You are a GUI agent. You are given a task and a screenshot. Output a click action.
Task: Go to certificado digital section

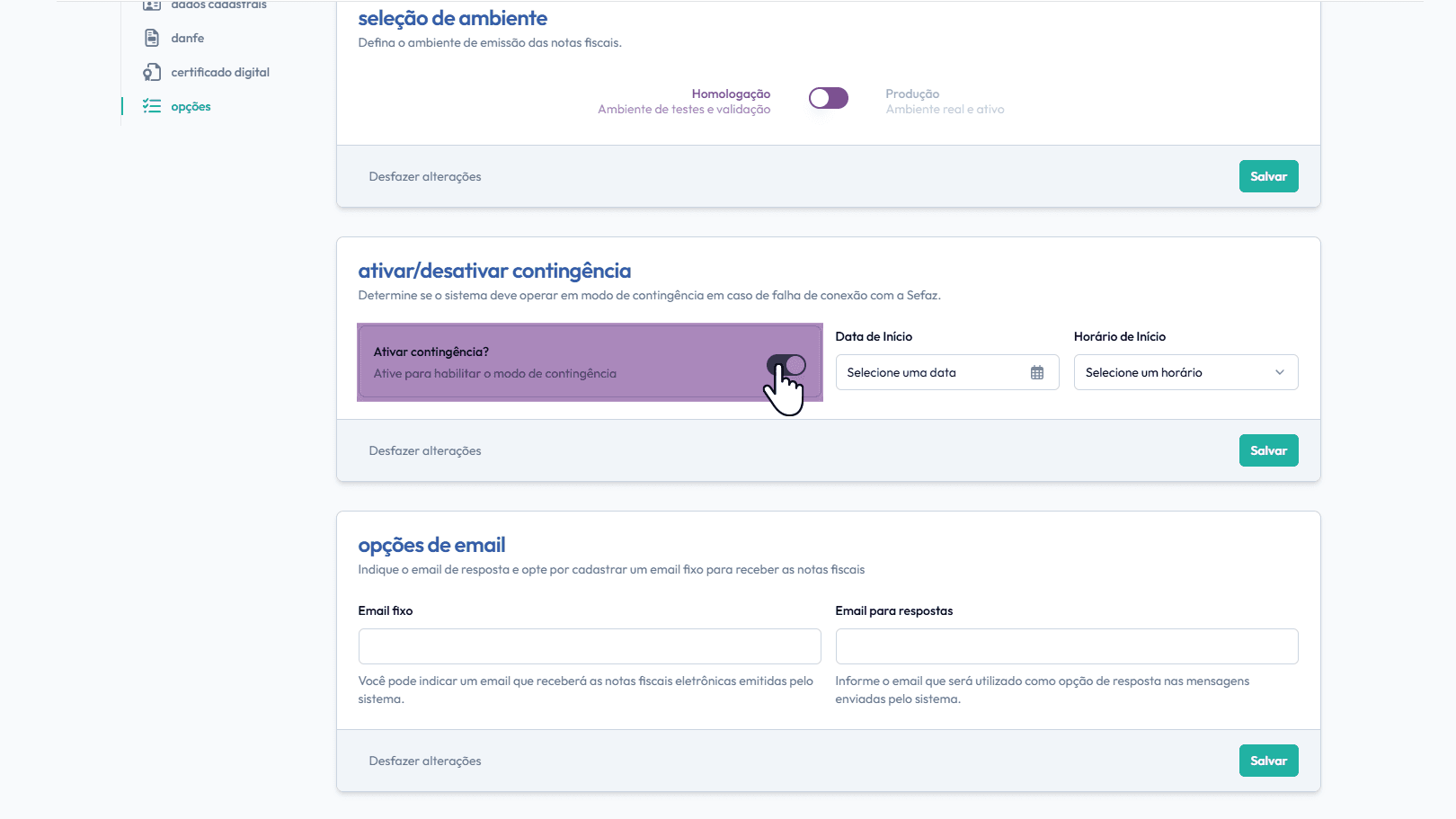coord(220,72)
